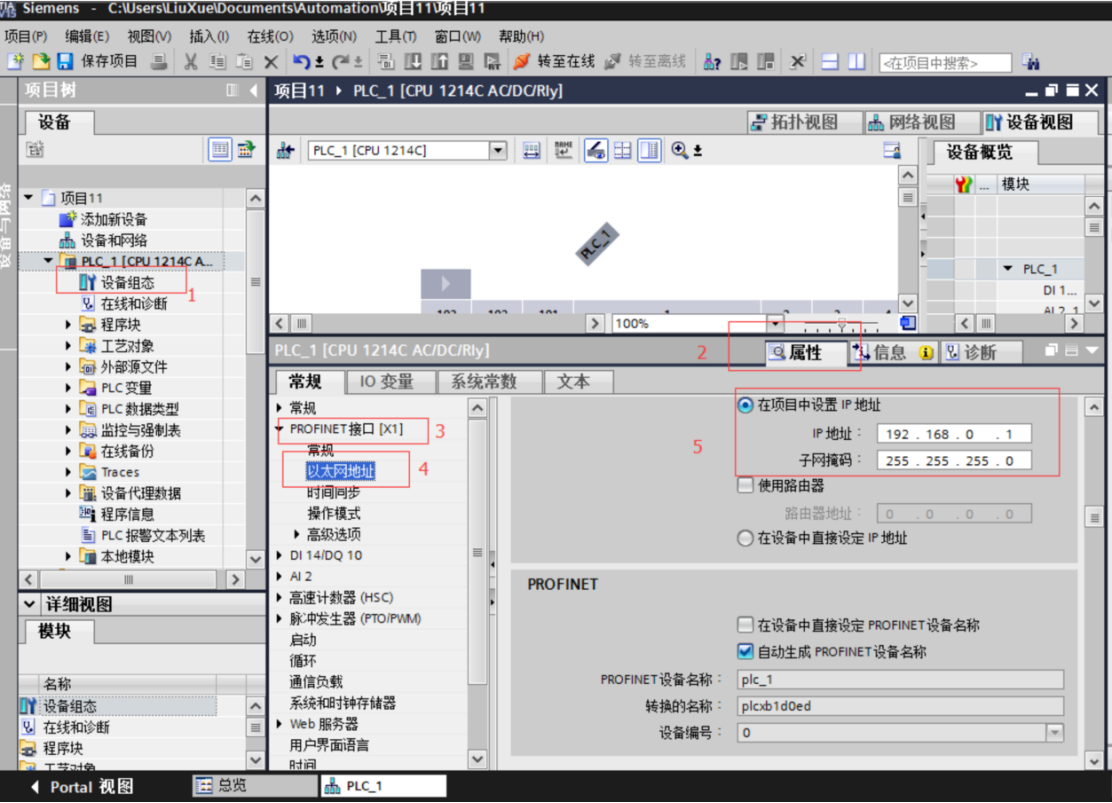The width and height of the screenshot is (1112, 803).
Task: Click the print icon in main toolbar
Action: point(160,62)
